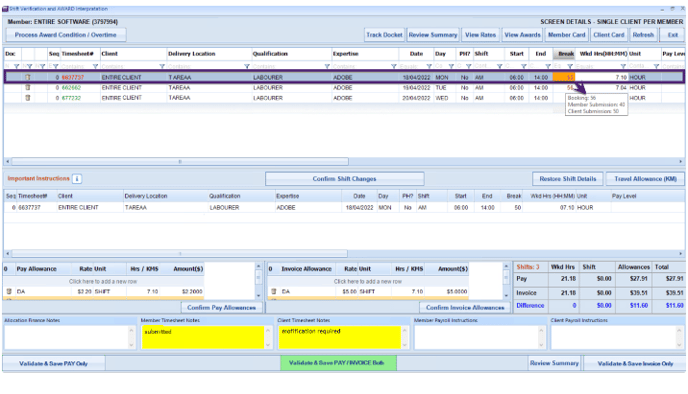The height and width of the screenshot is (394, 688).
Task: Open Travel Allowance (KM)
Action: (645, 179)
